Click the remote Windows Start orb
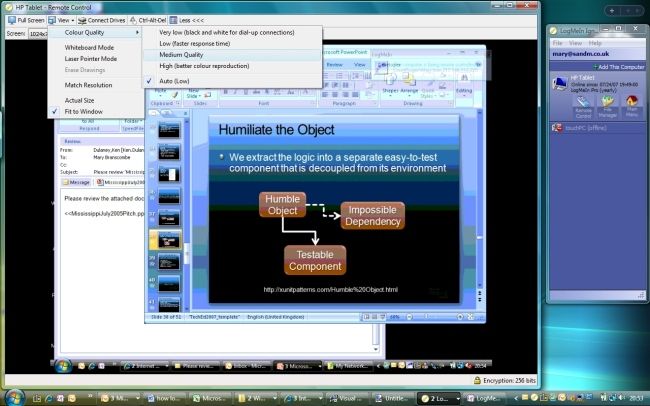Image resolution: width=650 pixels, height=406 pixels. (x=63, y=366)
